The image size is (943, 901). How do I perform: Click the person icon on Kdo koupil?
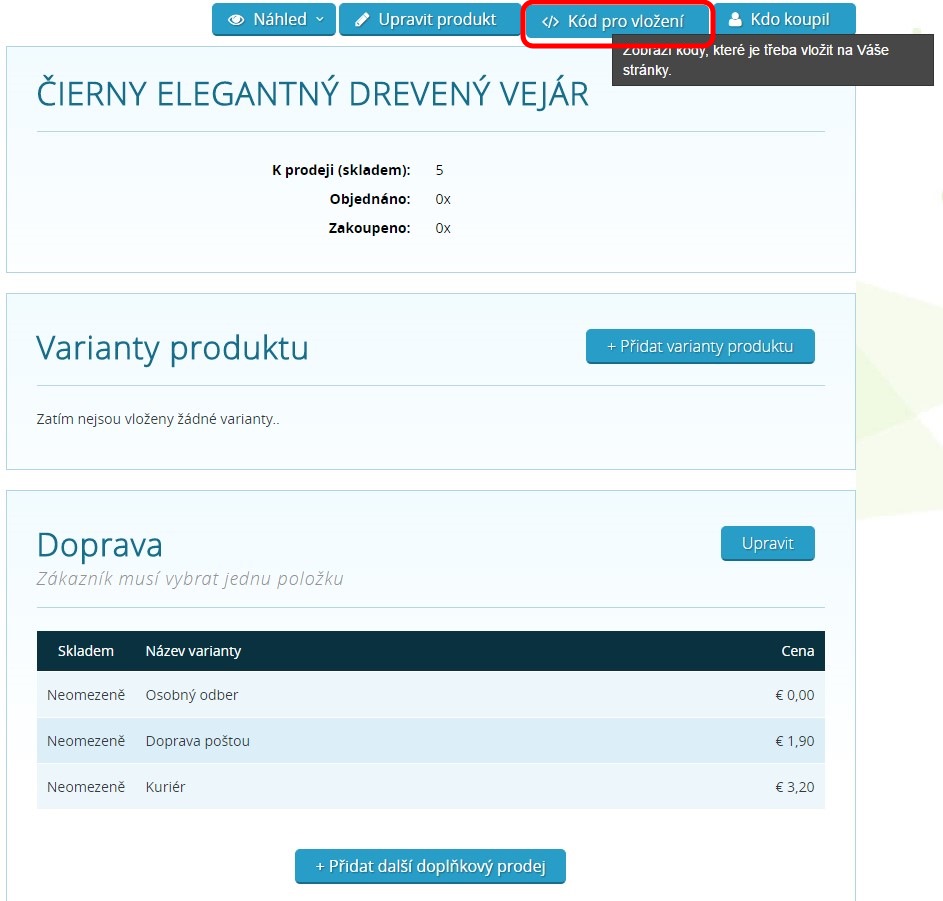pyautogui.click(x=735, y=19)
